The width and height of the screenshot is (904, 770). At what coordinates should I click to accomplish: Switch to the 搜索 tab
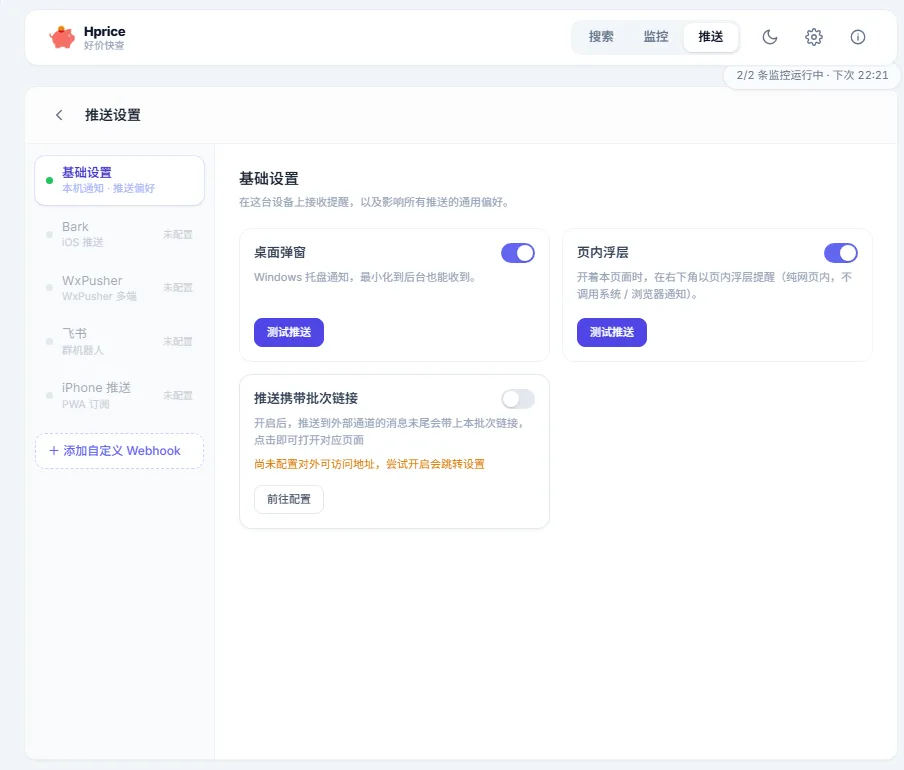[601, 37]
